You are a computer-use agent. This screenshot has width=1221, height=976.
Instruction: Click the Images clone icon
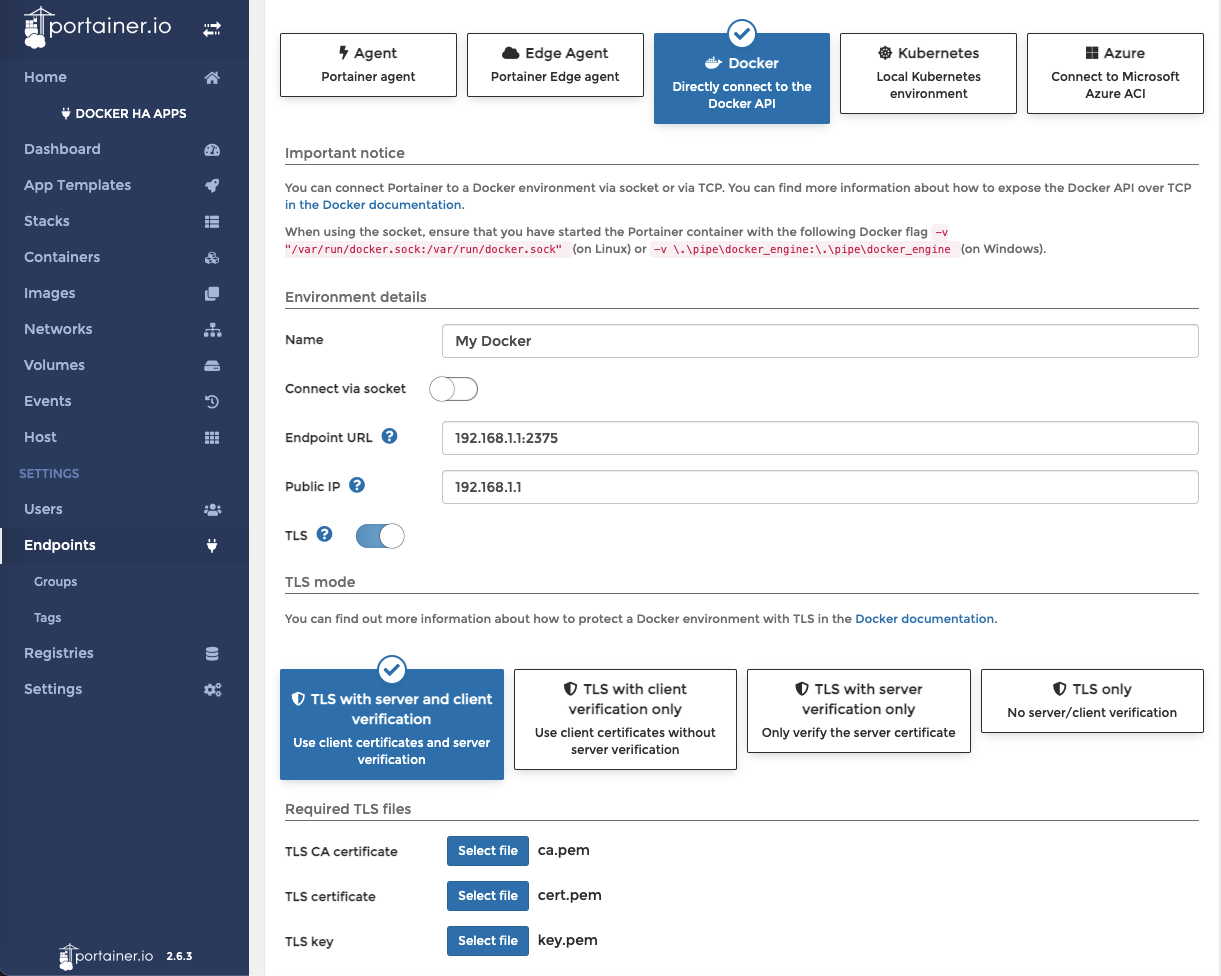[x=211, y=294]
